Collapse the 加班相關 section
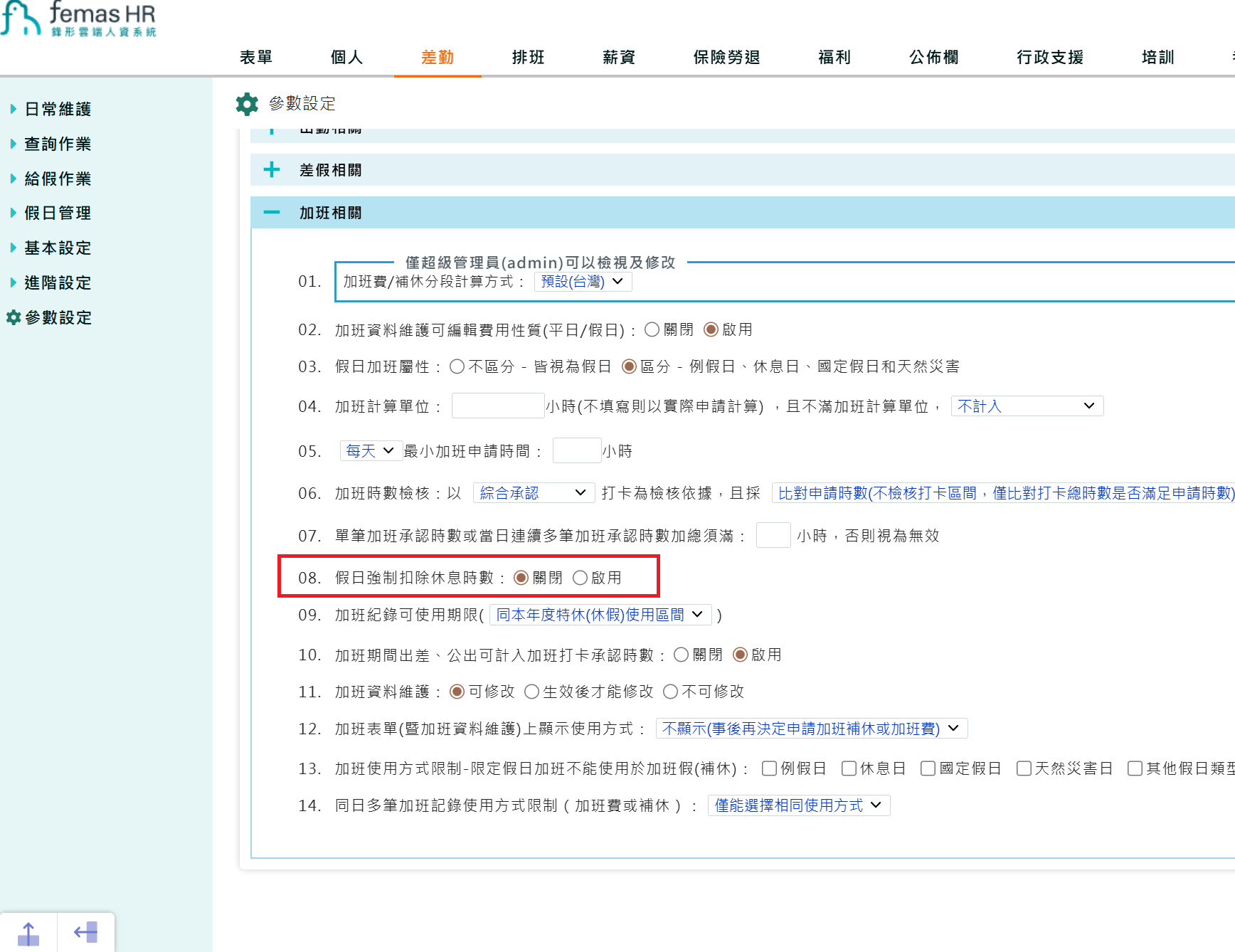 pyautogui.click(x=742, y=213)
